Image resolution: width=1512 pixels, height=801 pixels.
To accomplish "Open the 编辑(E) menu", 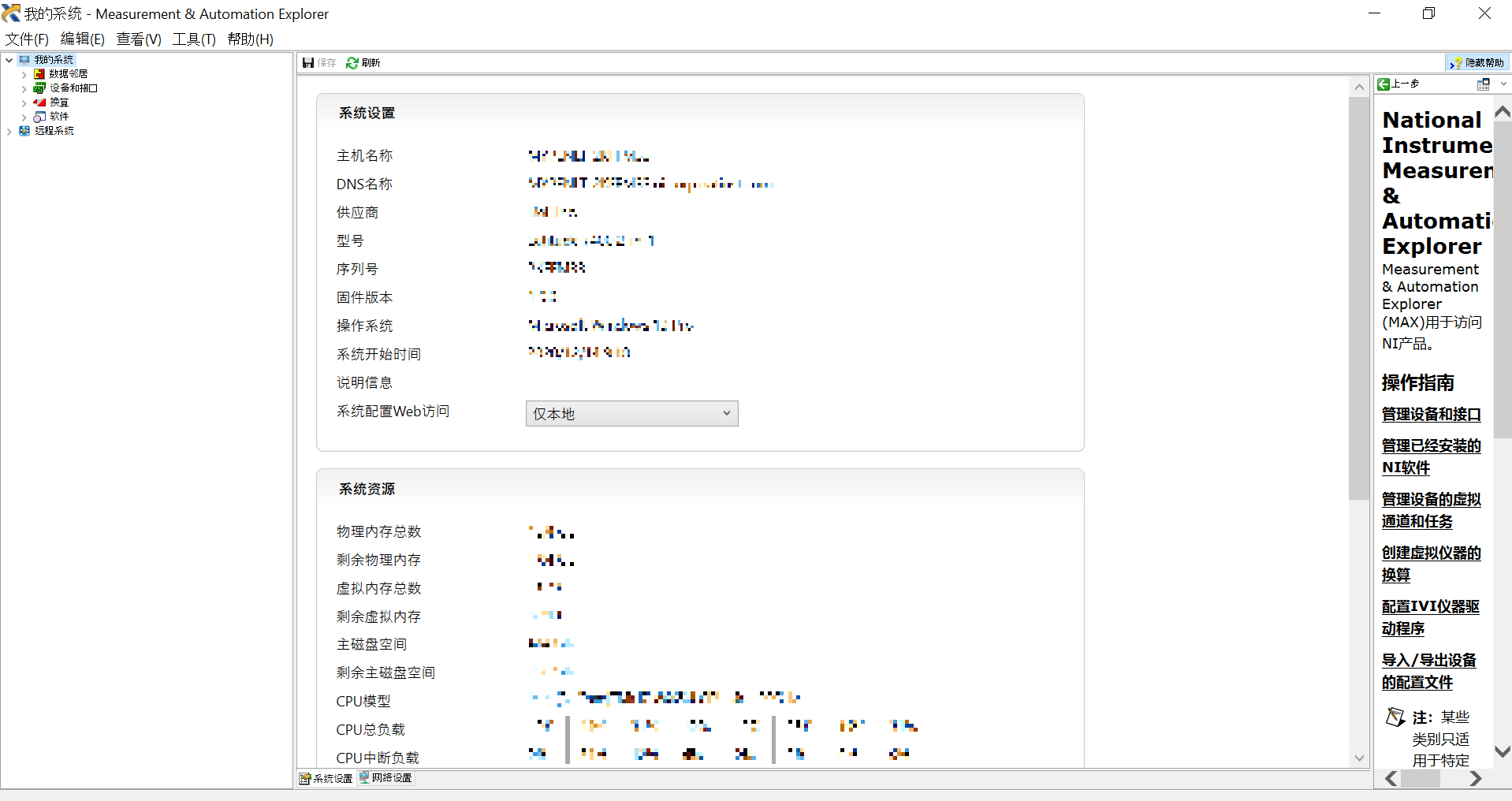I will point(83,39).
